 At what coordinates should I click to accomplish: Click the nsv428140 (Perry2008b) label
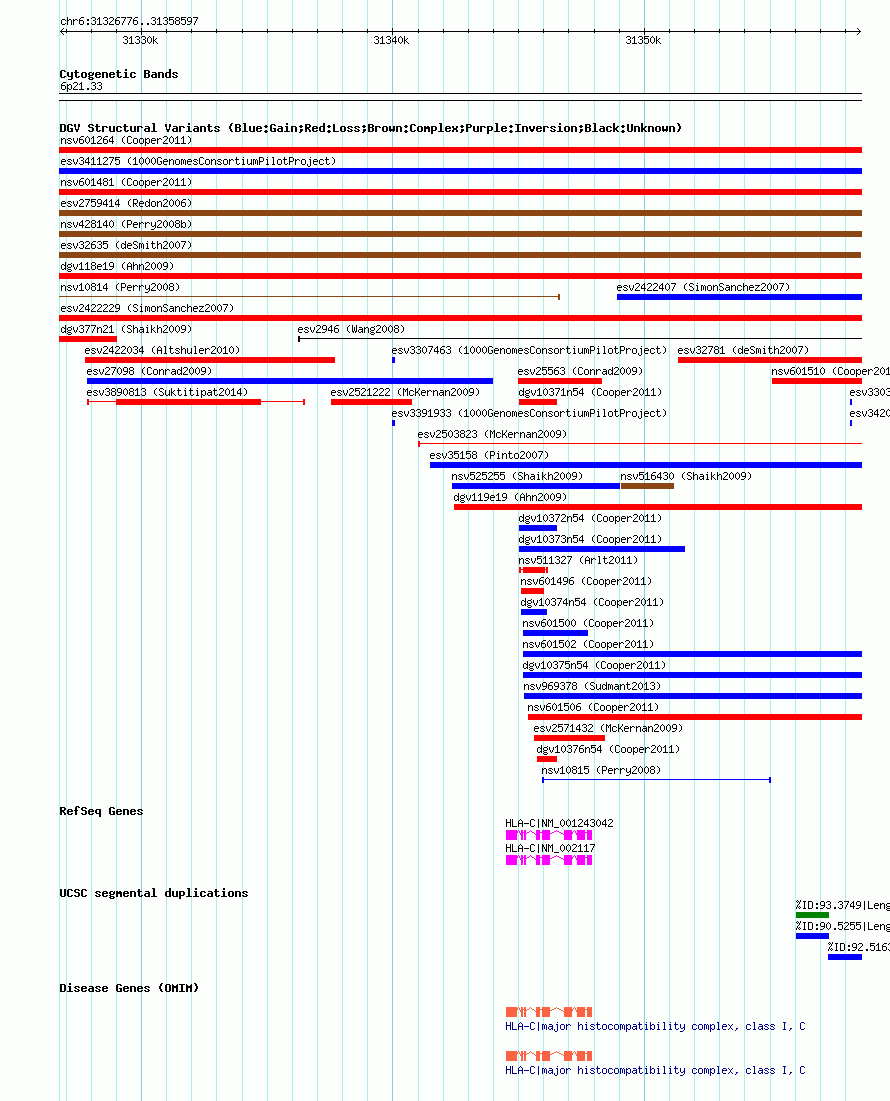pos(126,225)
